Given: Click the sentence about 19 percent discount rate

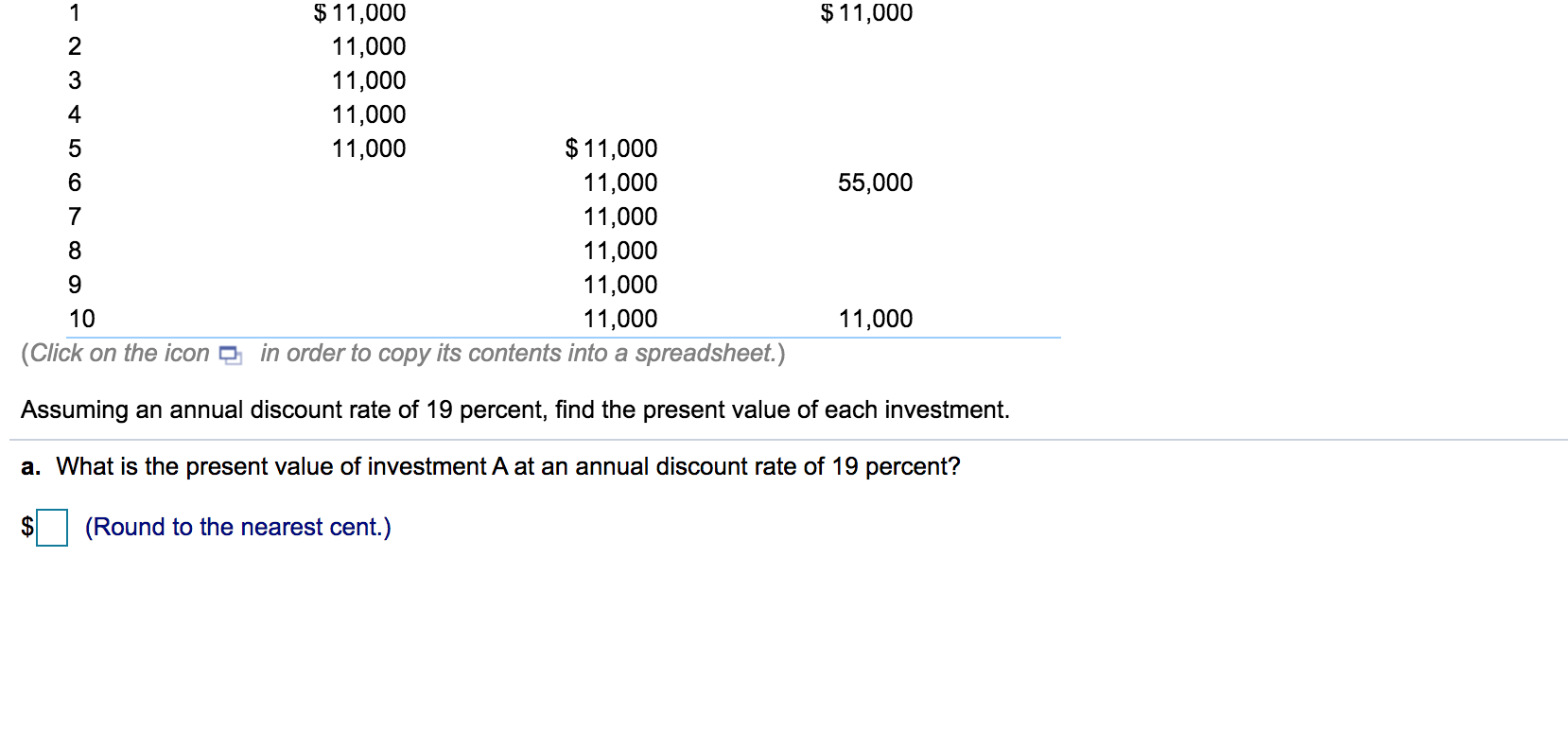Looking at the screenshot, I should (515, 410).
